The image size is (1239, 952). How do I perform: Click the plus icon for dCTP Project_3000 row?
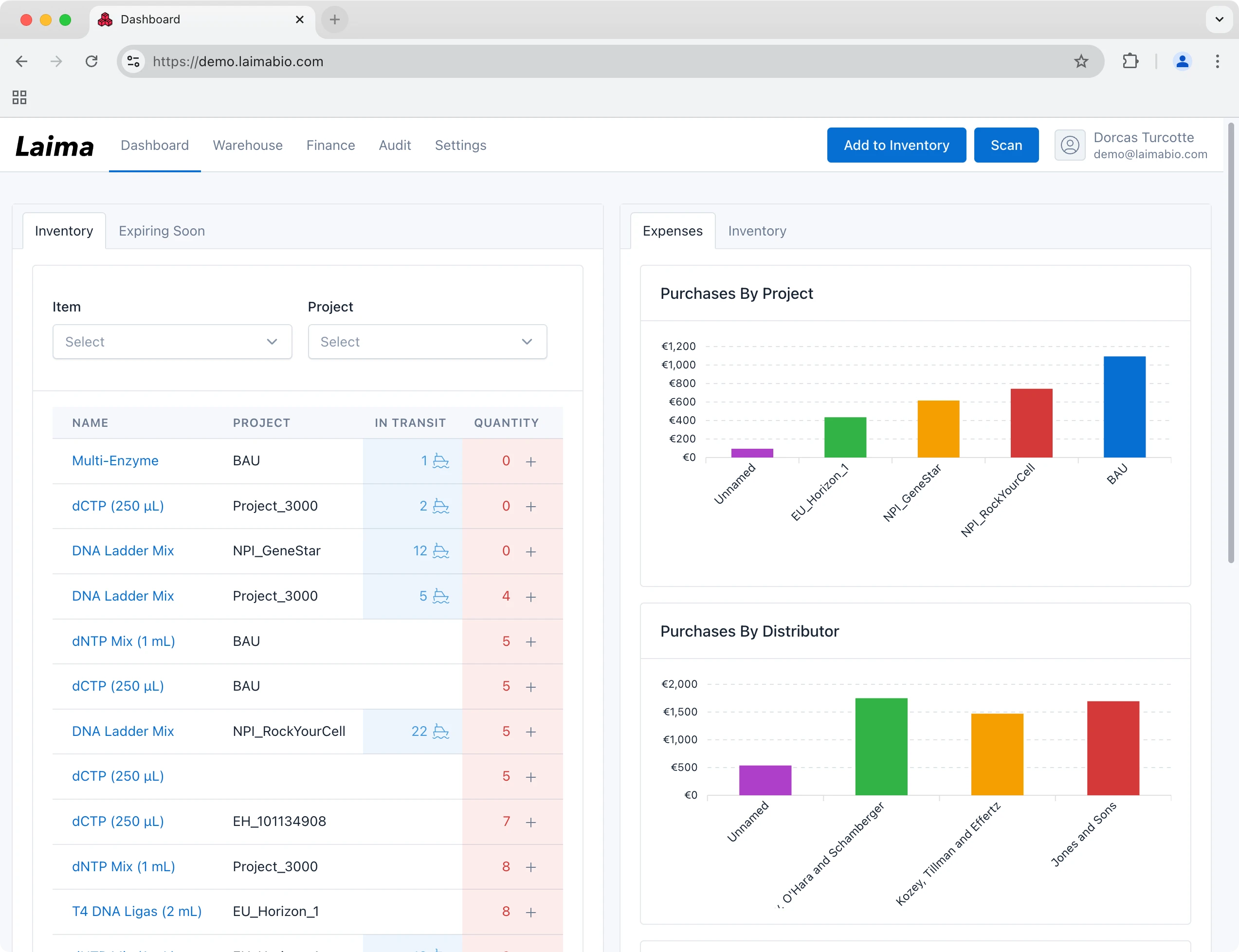tap(530, 506)
